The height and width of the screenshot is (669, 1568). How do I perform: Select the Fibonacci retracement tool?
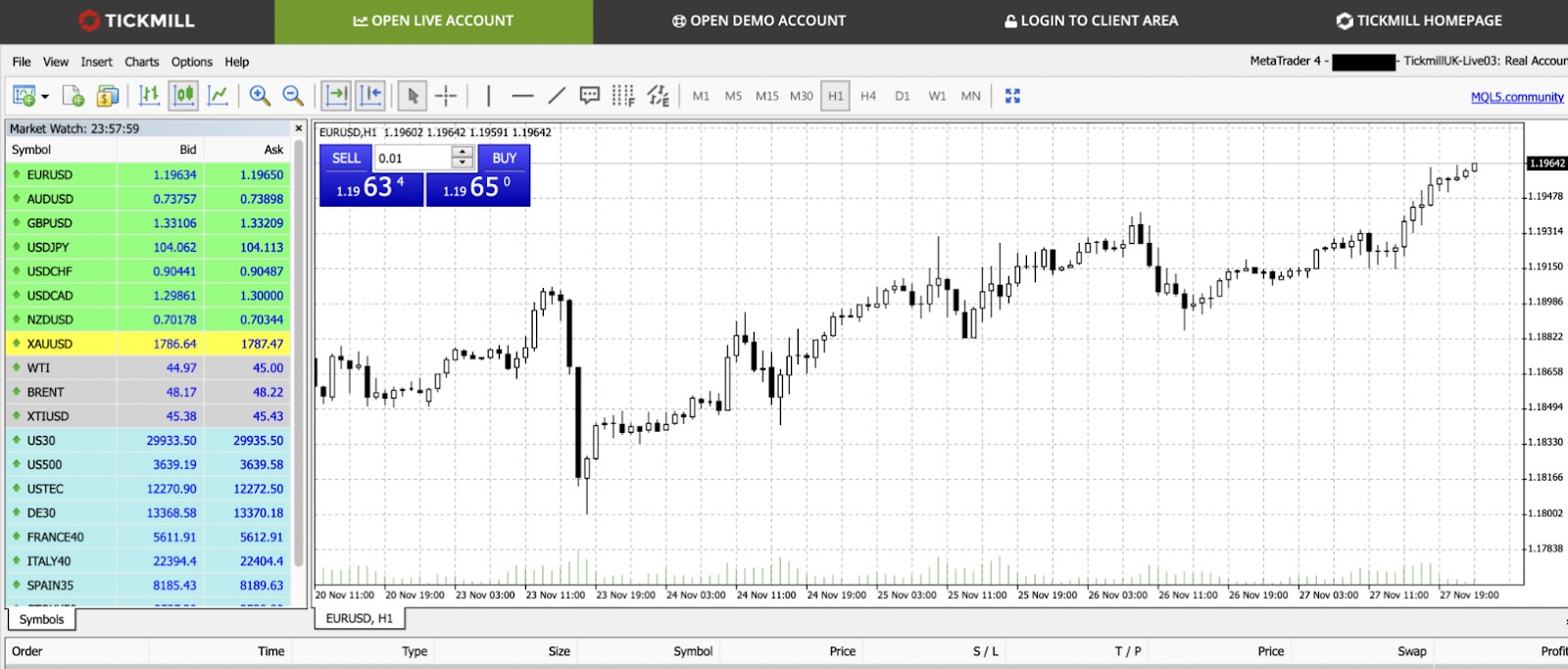(x=623, y=95)
